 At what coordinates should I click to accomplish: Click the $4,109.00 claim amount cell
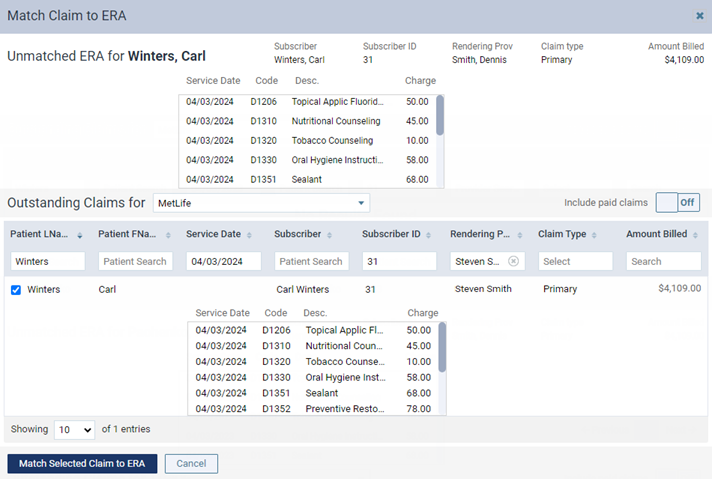point(679,288)
